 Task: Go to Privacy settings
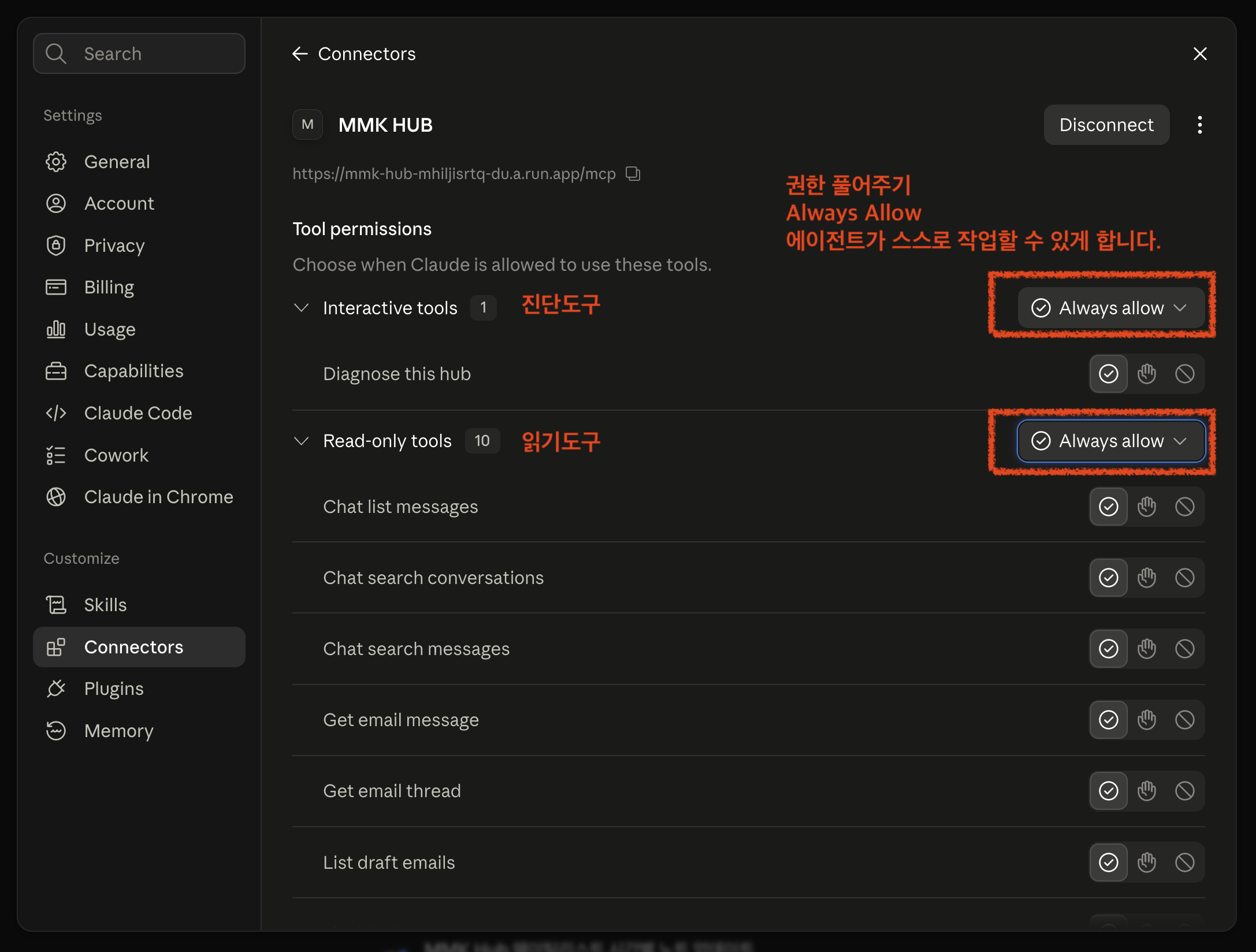[139, 246]
